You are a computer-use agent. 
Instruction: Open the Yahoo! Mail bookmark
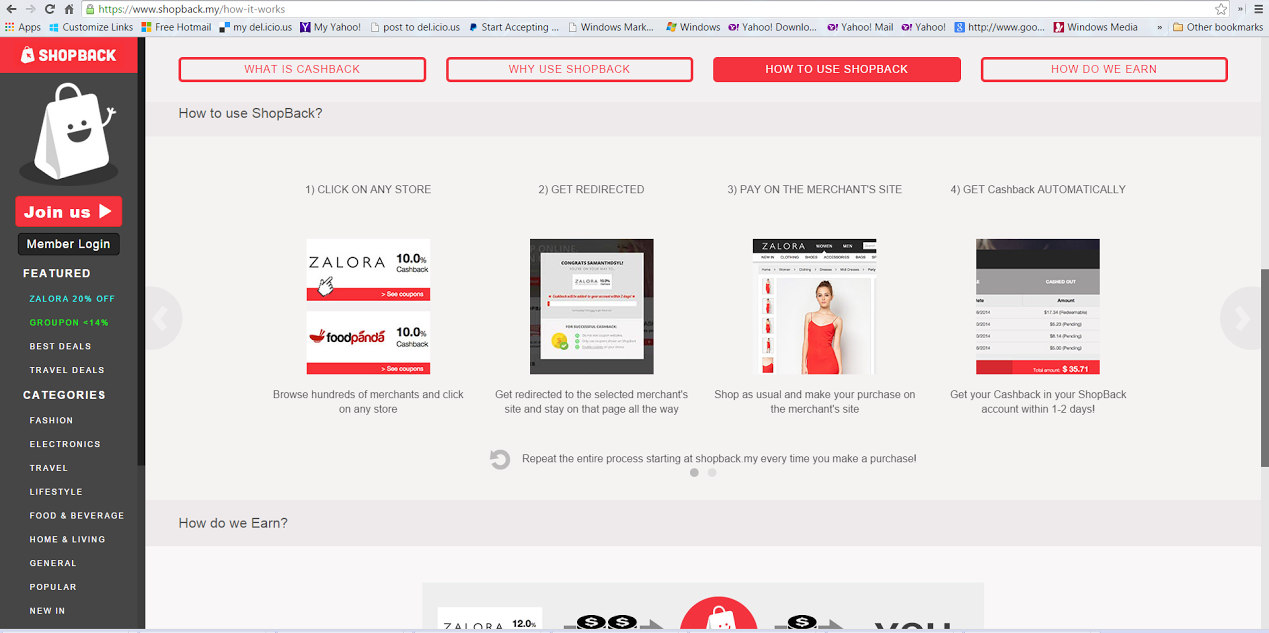tap(860, 27)
